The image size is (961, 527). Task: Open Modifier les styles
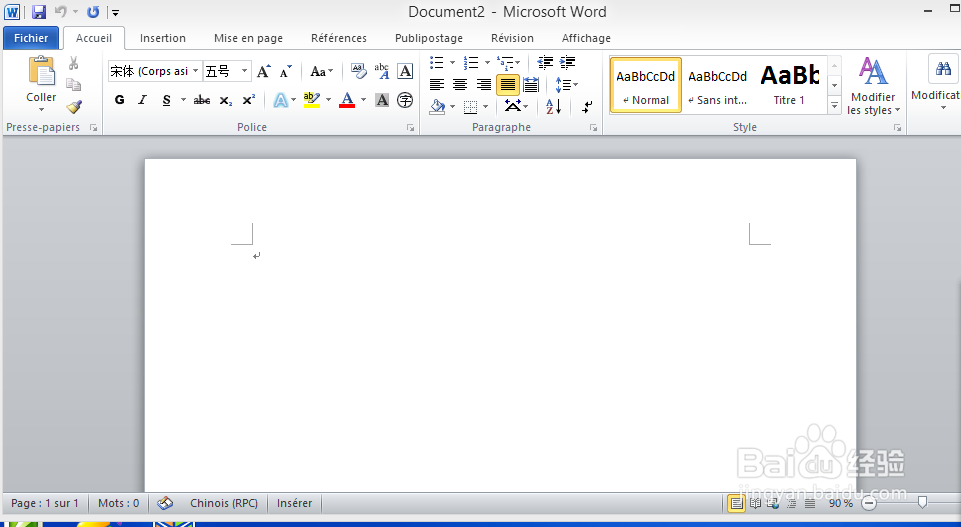[873, 85]
